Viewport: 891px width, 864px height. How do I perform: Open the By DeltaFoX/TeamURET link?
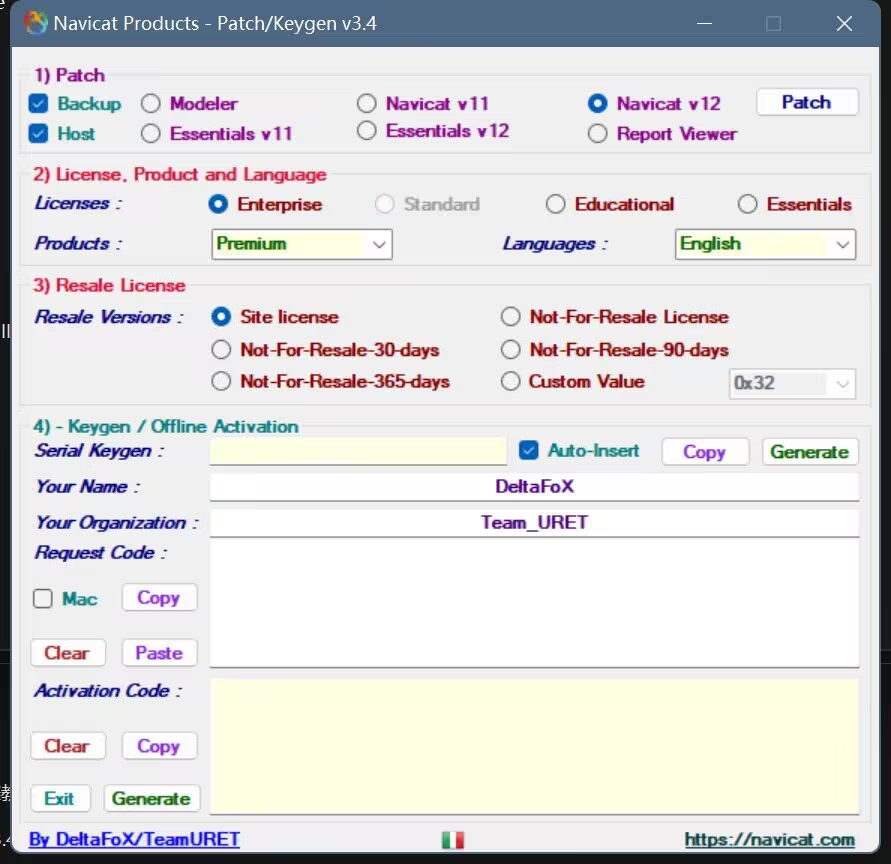pyautogui.click(x=134, y=840)
